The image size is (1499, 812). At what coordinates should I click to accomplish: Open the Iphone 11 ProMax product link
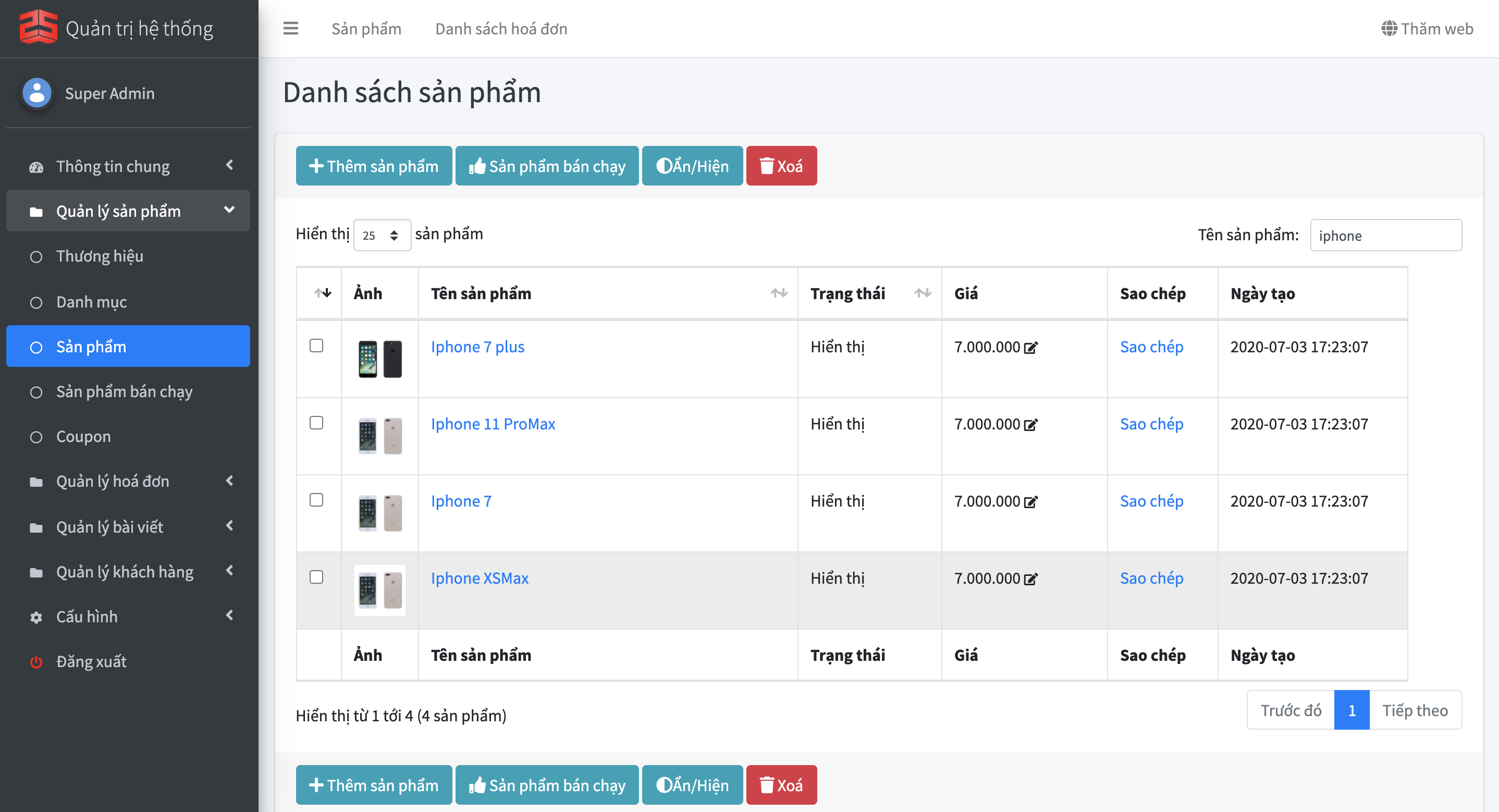[x=493, y=424]
